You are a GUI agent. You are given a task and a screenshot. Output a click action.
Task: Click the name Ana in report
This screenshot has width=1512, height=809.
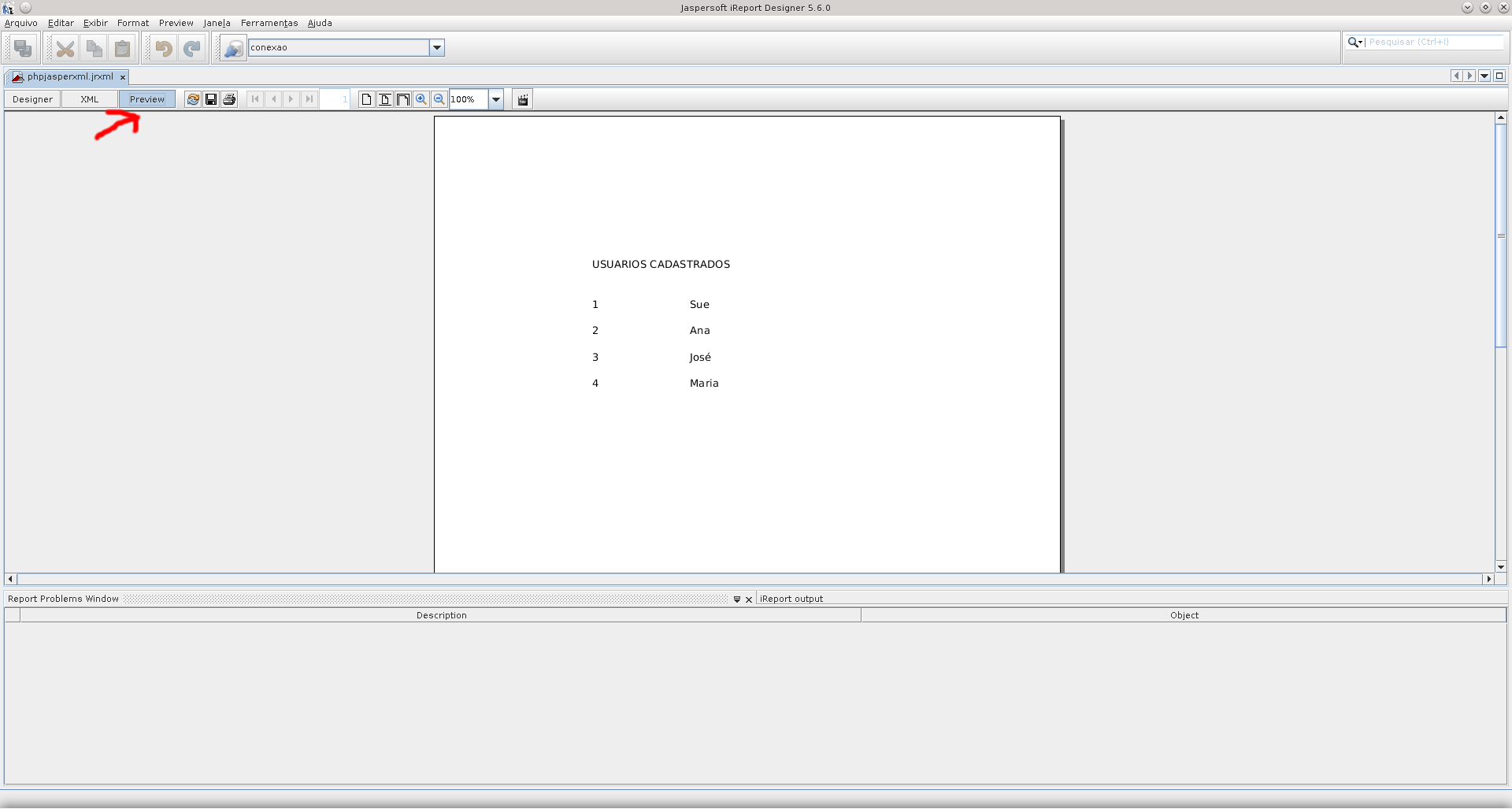[699, 331]
